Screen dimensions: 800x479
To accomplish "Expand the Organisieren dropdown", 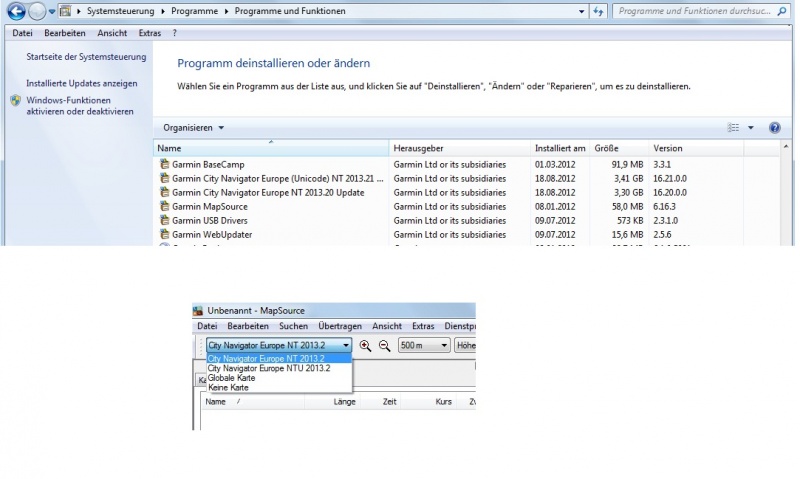I will point(193,128).
